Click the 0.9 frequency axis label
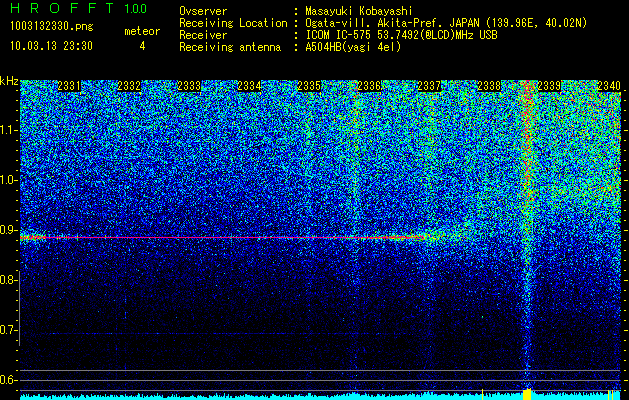Image resolution: width=629 pixels, height=400 pixels. pyautogui.click(x=8, y=230)
